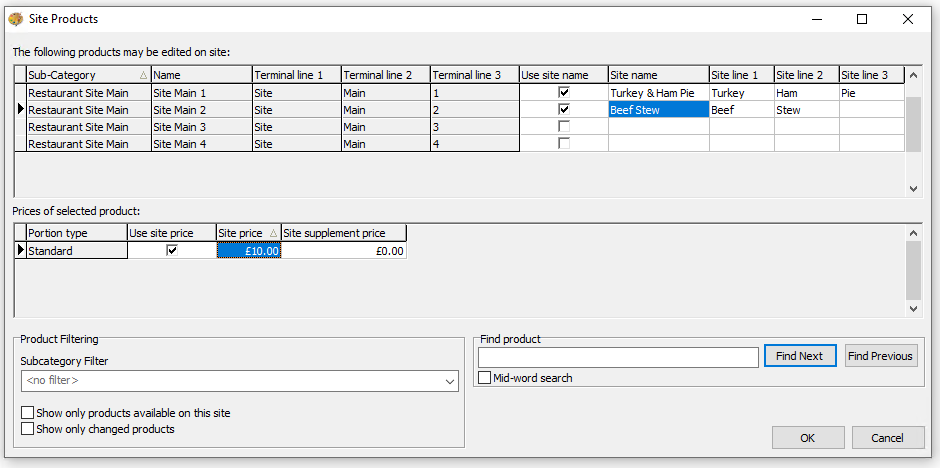940x468 pixels.
Task: Enable Mid-word search checkbox
Action: pos(485,378)
